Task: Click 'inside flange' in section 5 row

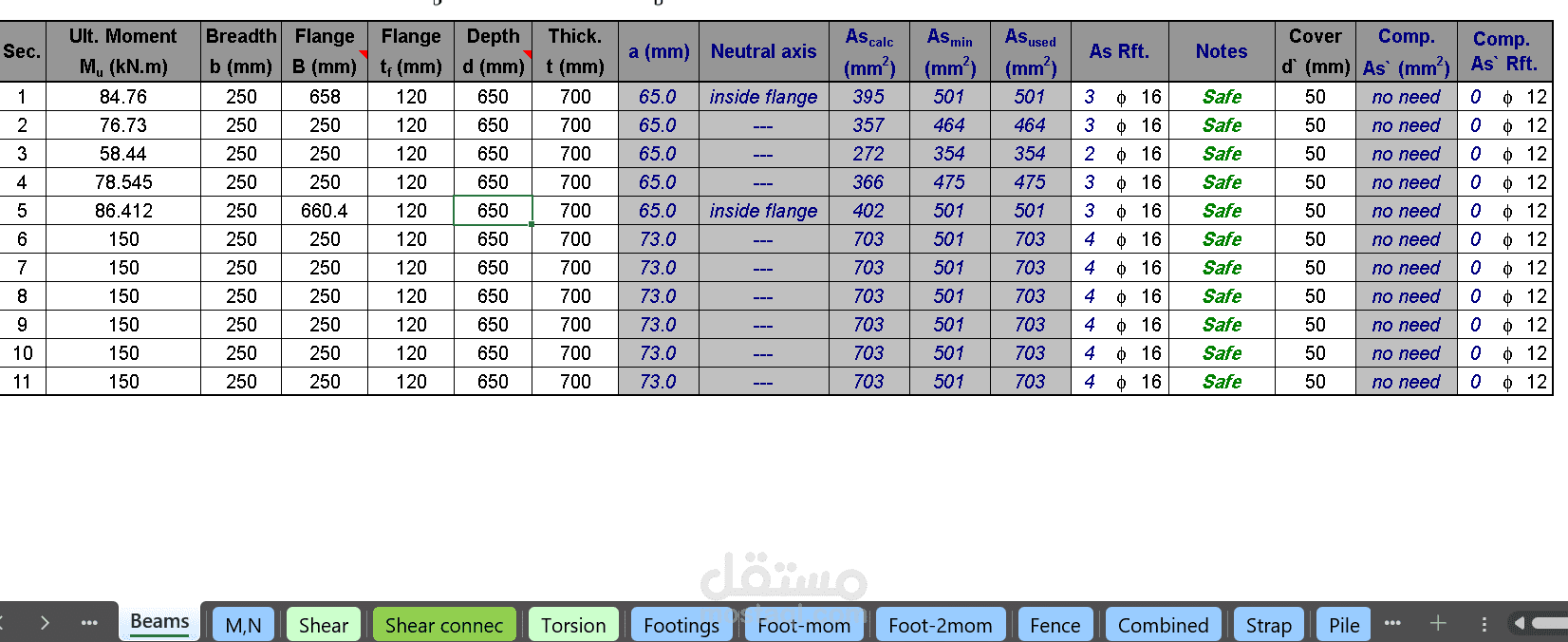Action: [764, 211]
